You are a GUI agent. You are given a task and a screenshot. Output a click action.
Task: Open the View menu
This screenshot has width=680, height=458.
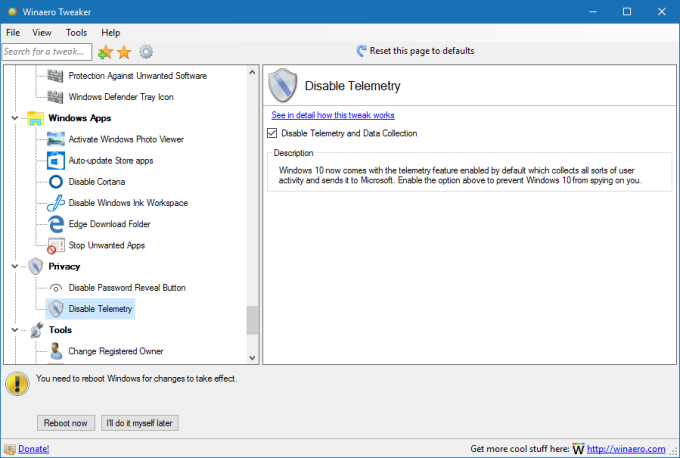(42, 33)
